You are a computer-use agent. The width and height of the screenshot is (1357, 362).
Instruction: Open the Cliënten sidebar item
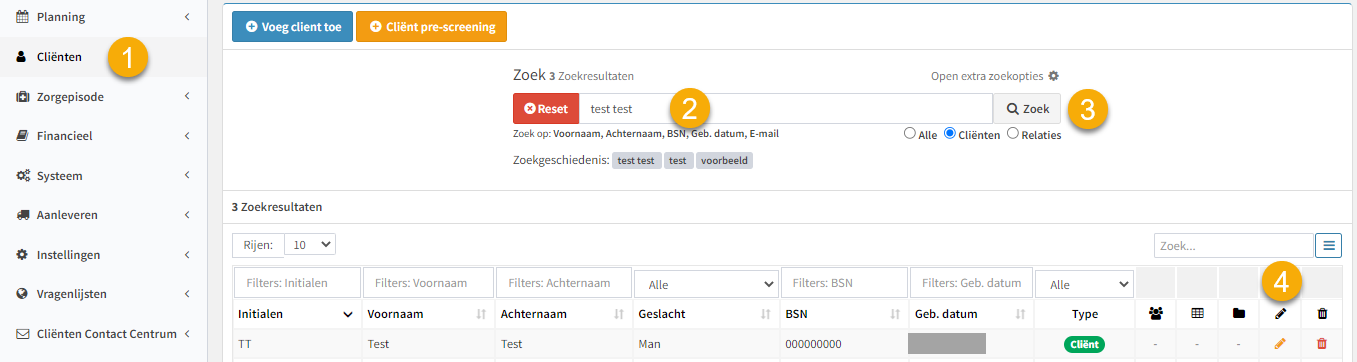click(x=103, y=57)
